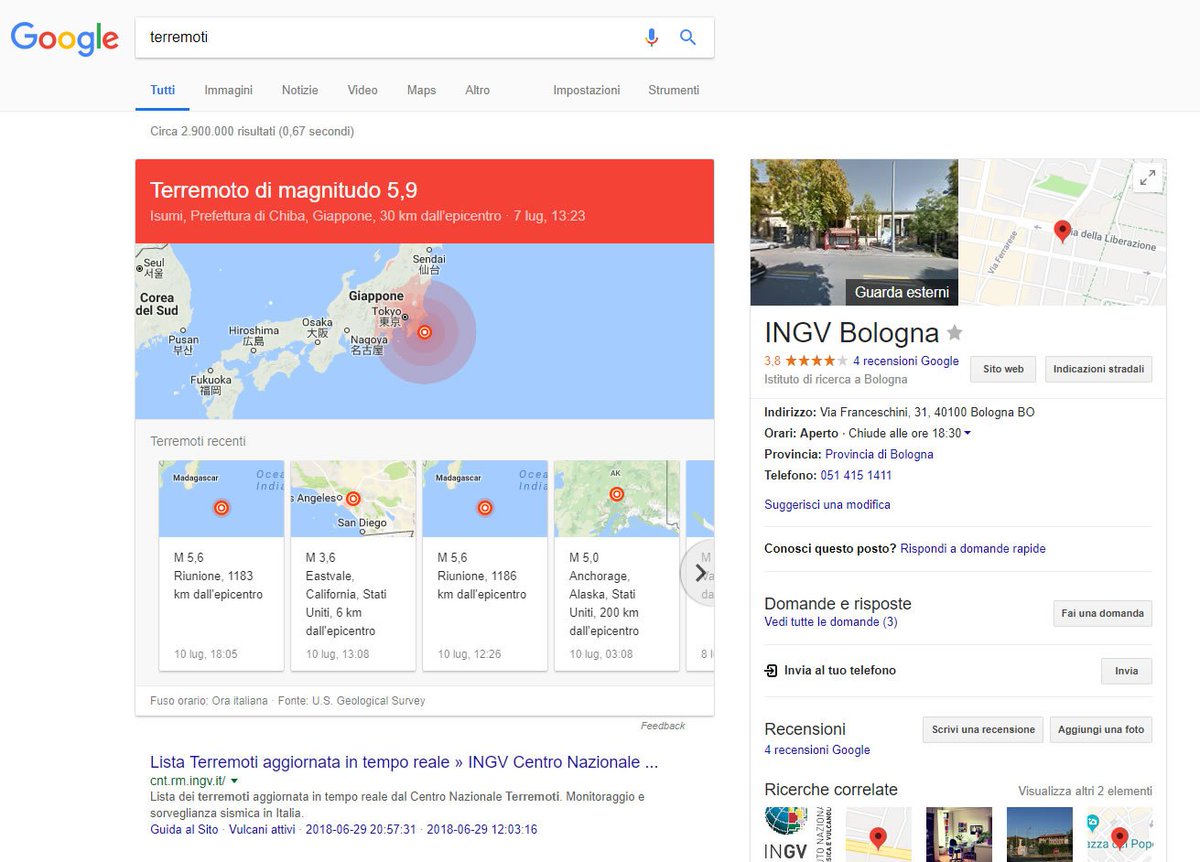
Task: Click Aggiungi una foto button
Action: click(x=1101, y=729)
